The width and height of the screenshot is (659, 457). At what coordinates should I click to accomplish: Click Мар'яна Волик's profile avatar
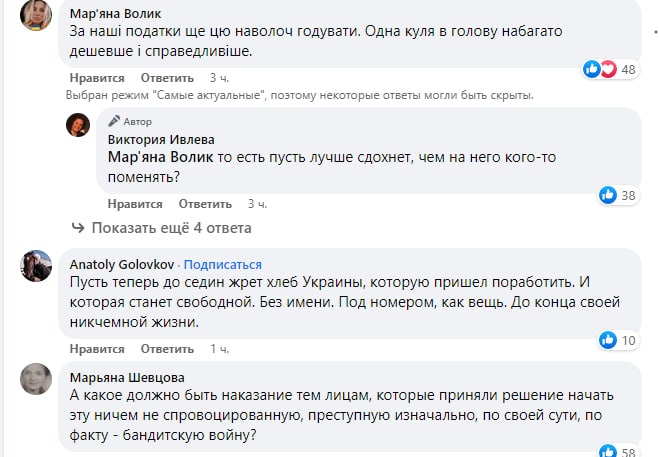click(37, 15)
